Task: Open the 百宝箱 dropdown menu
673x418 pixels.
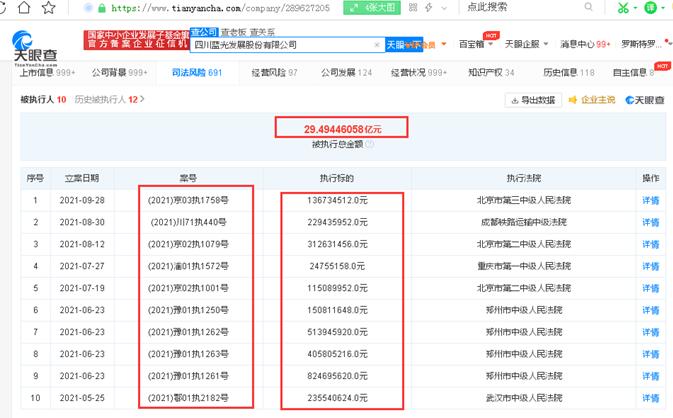Action: [476, 44]
